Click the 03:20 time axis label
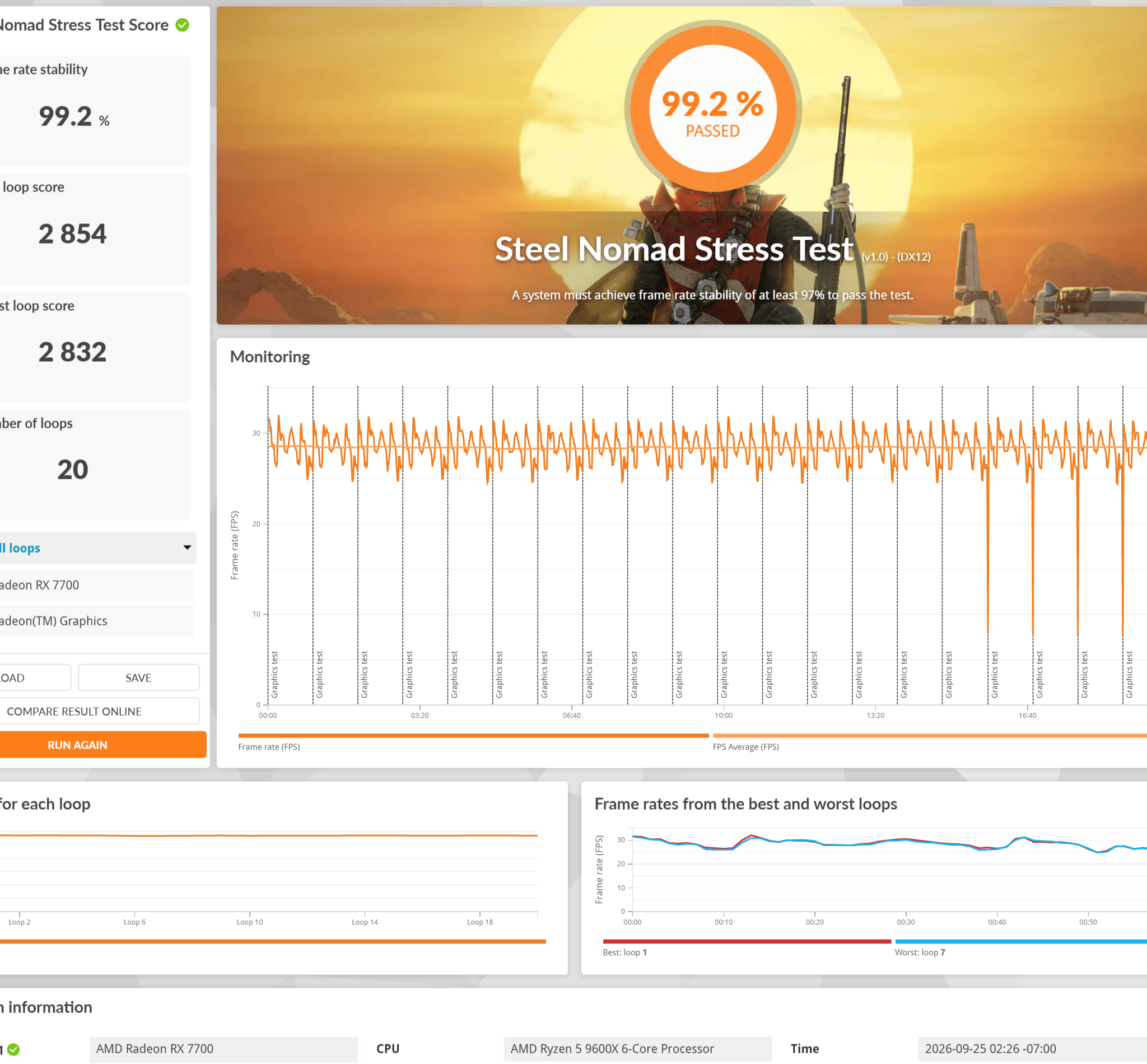The width and height of the screenshot is (1147, 1064). (419, 716)
